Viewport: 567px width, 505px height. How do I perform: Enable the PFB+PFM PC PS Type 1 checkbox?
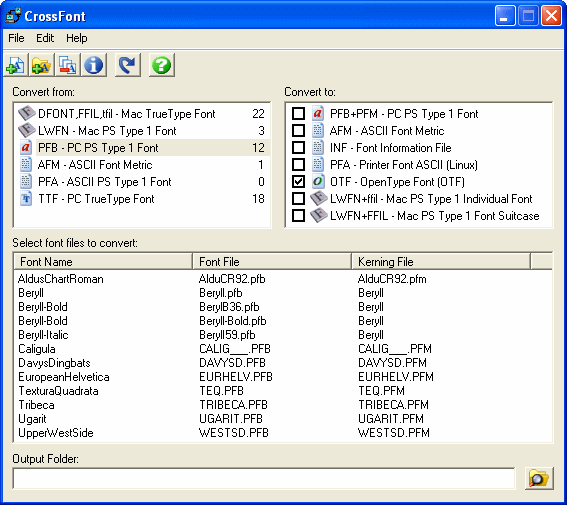298,114
